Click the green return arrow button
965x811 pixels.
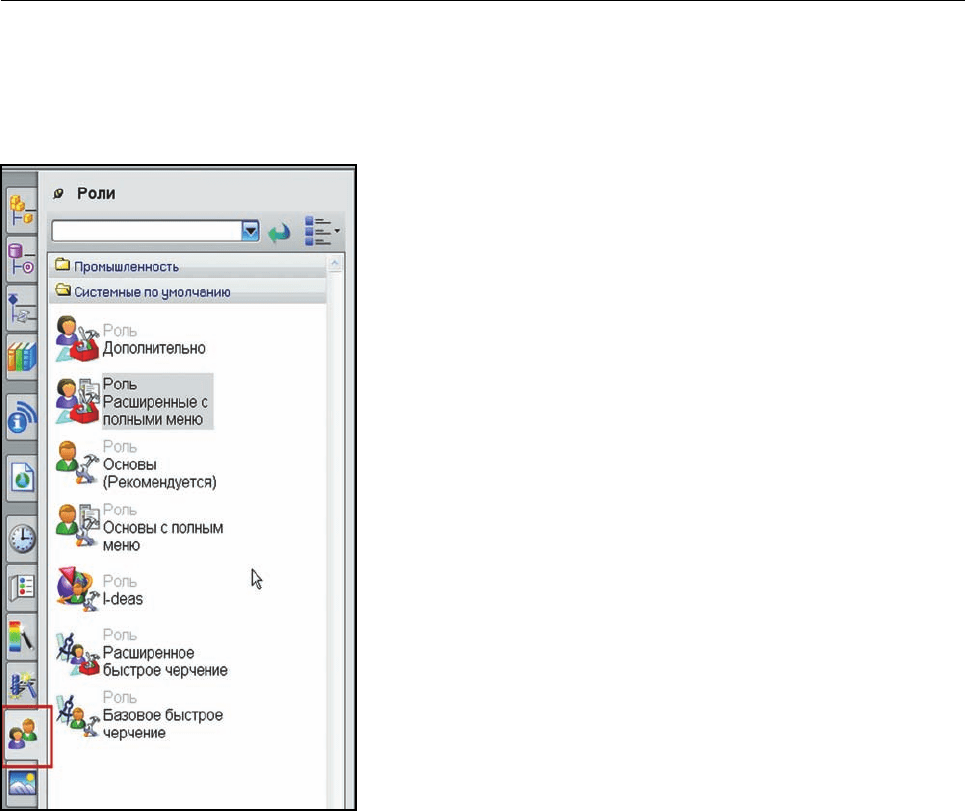279,231
